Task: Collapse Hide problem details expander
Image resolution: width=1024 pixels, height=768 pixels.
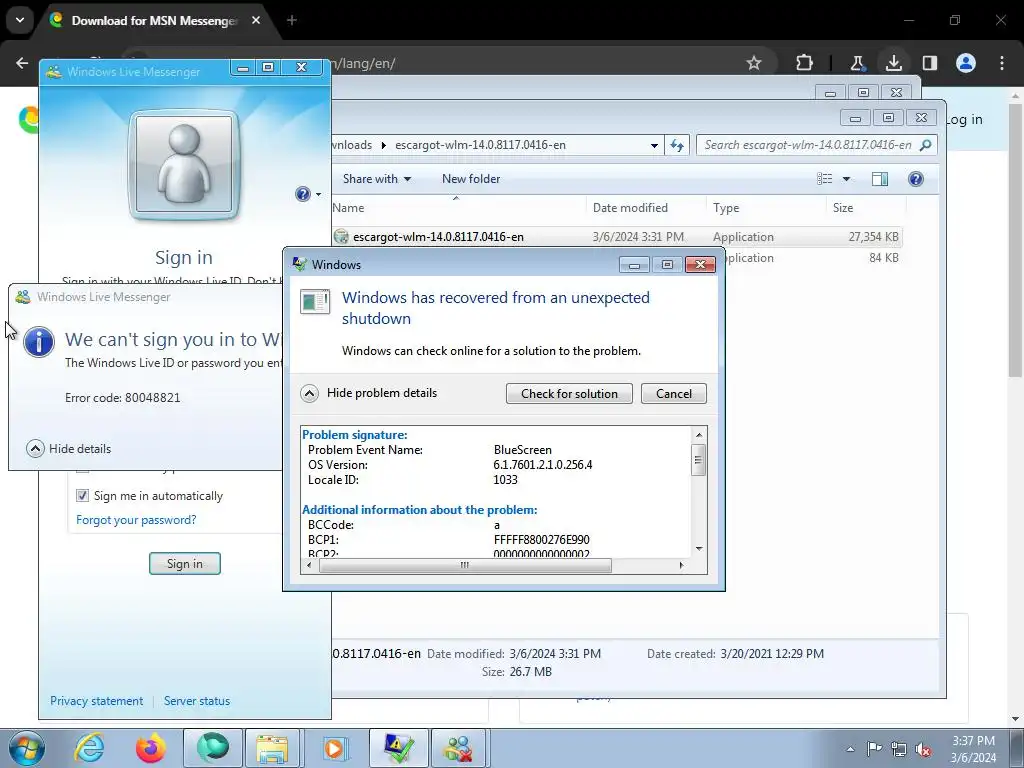Action: [x=369, y=393]
